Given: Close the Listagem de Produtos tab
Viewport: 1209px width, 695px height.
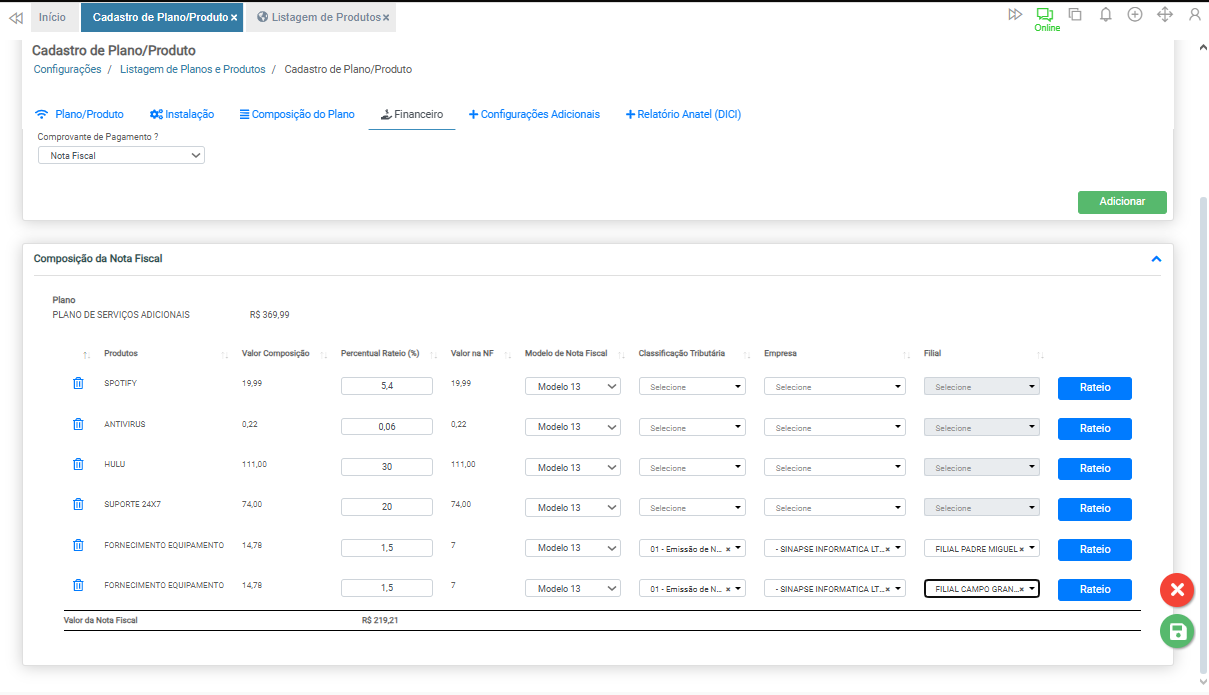Looking at the screenshot, I should [386, 18].
